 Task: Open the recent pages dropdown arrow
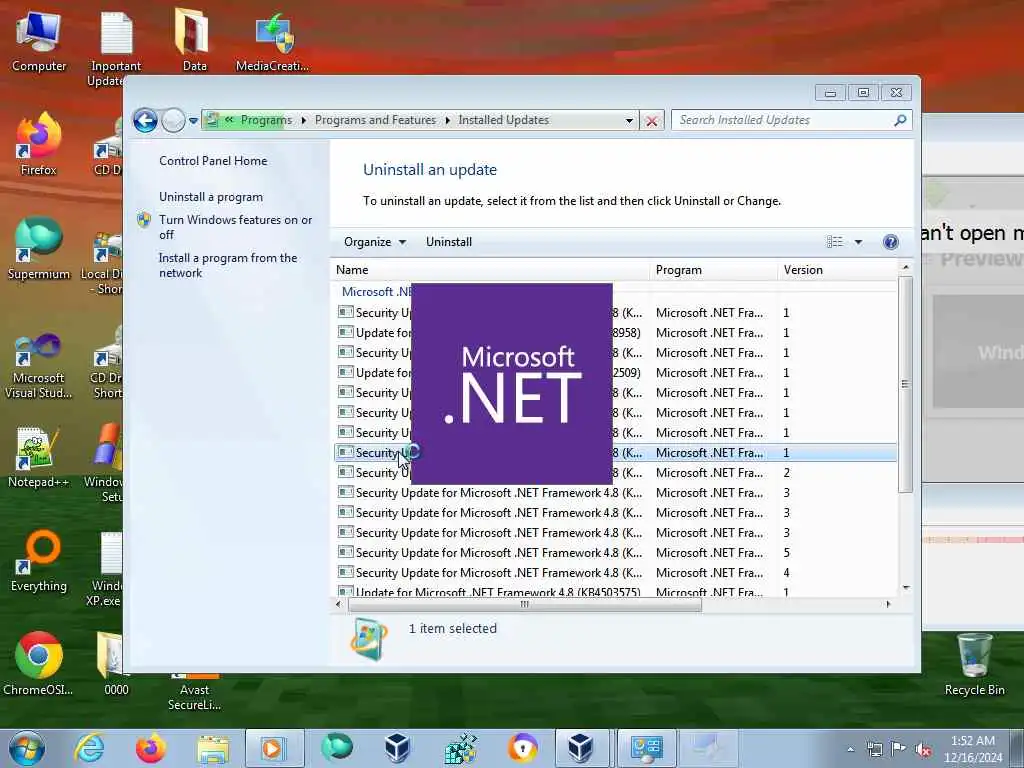[193, 121]
